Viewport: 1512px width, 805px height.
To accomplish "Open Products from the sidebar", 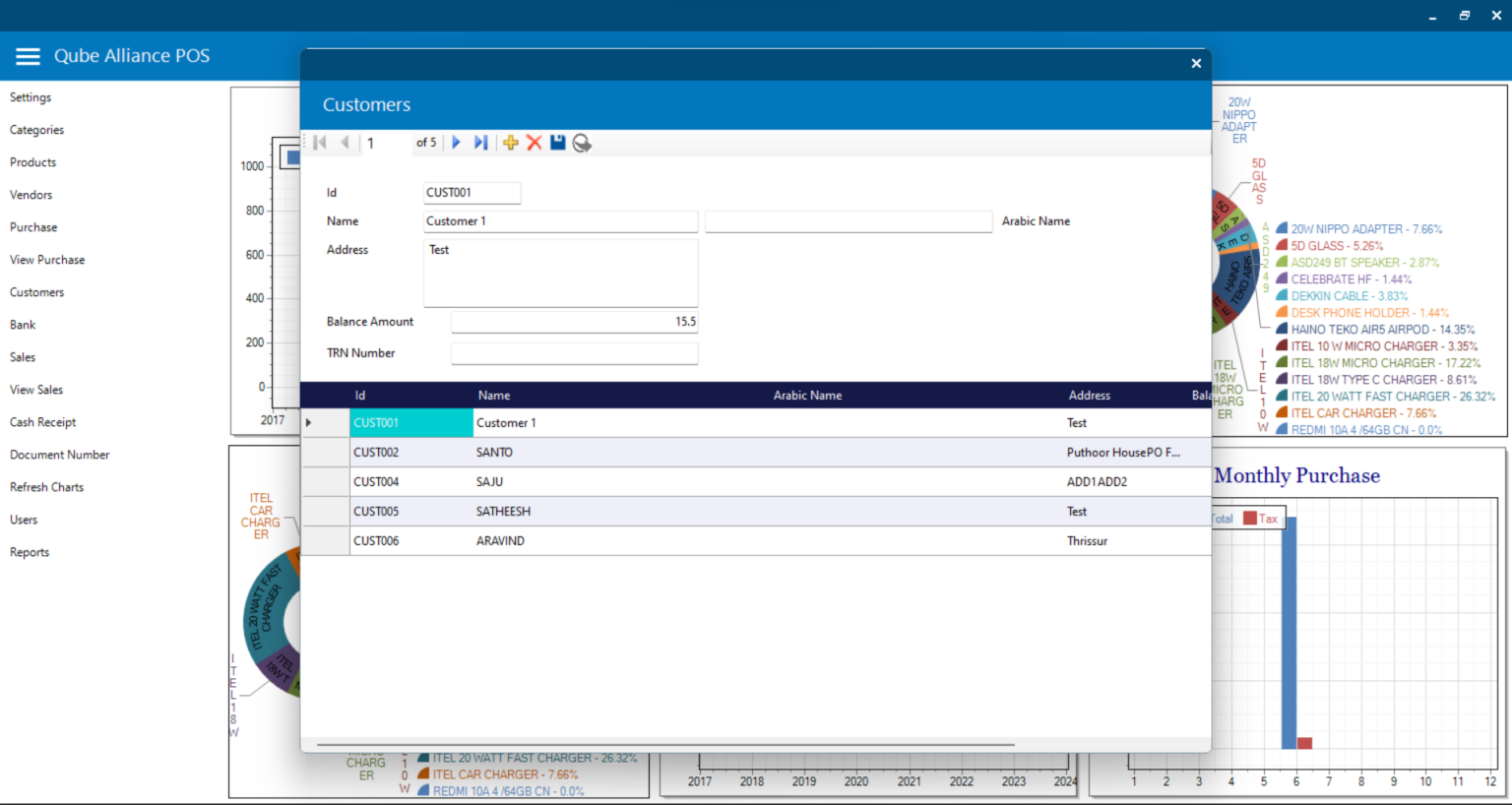I will [32, 162].
